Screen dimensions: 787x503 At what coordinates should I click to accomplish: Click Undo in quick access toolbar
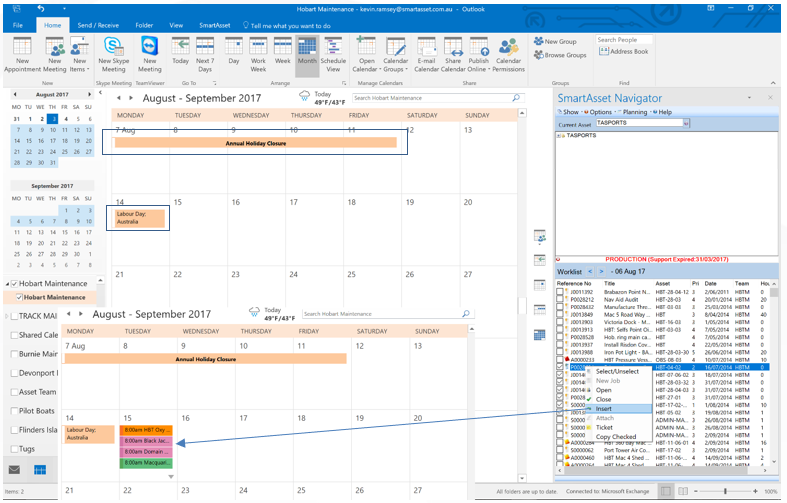41,9
